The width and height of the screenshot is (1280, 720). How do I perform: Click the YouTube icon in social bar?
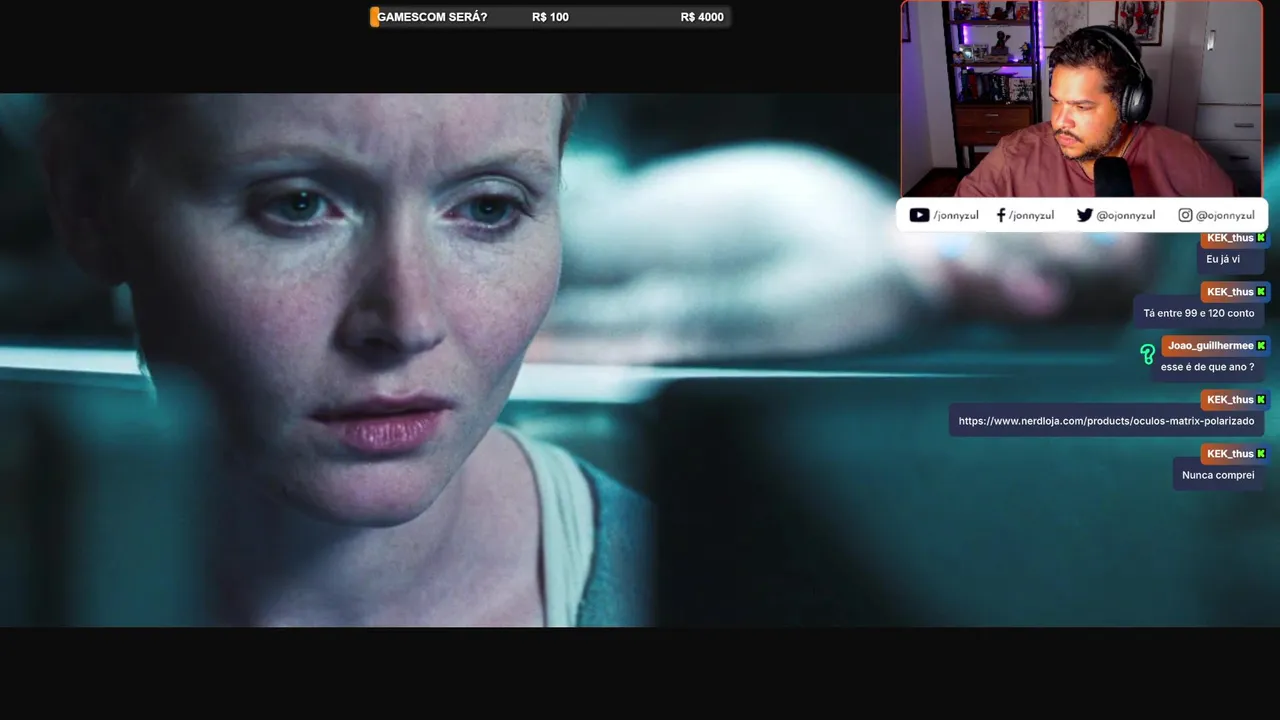pos(919,215)
